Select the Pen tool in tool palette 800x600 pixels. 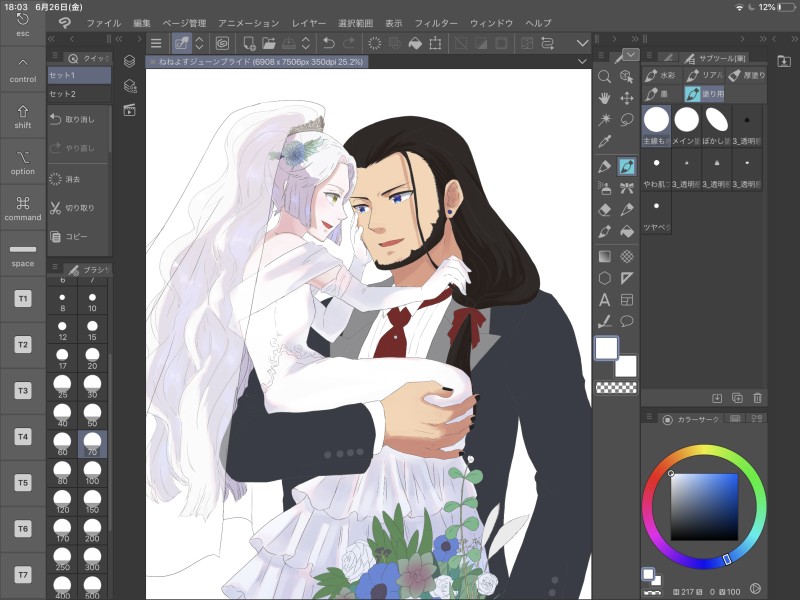pos(605,166)
